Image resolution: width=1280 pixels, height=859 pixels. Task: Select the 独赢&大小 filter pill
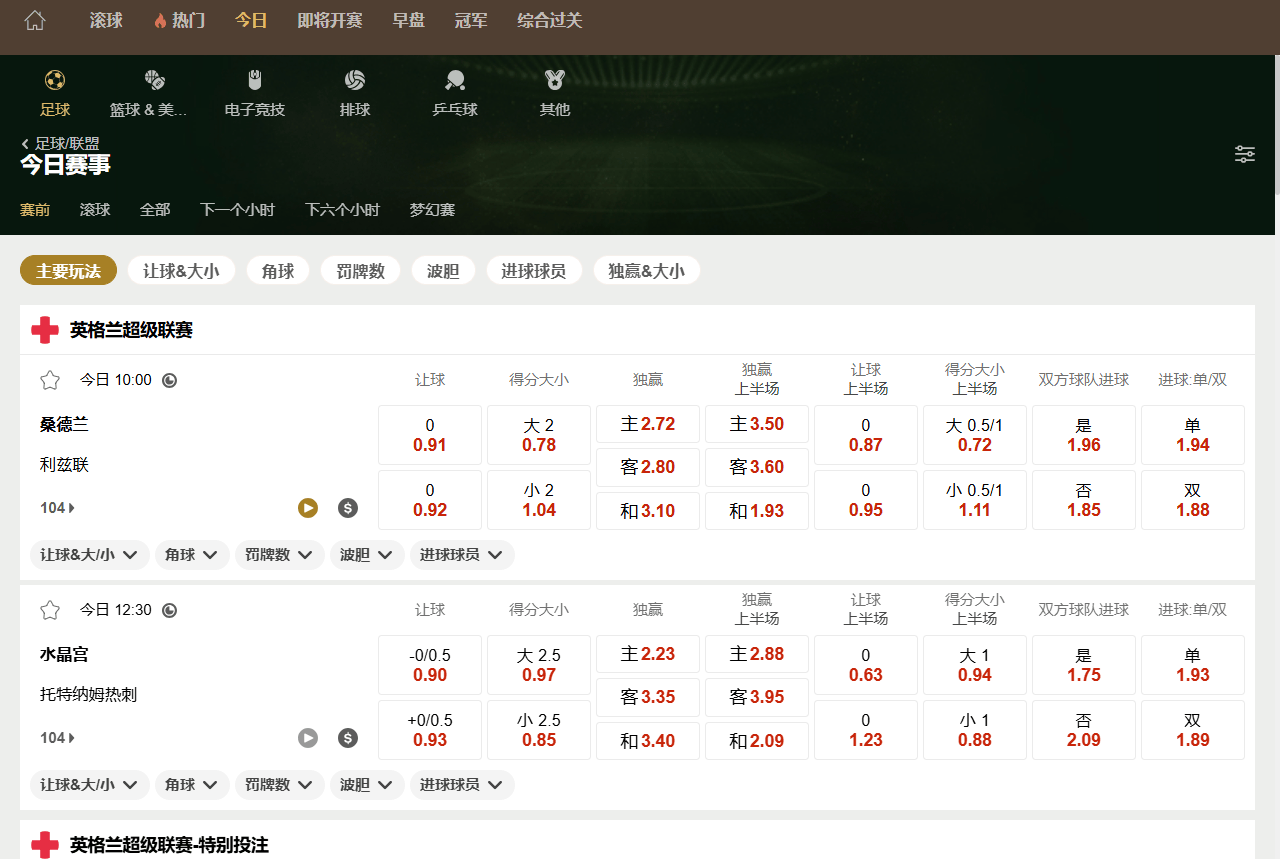click(x=646, y=270)
